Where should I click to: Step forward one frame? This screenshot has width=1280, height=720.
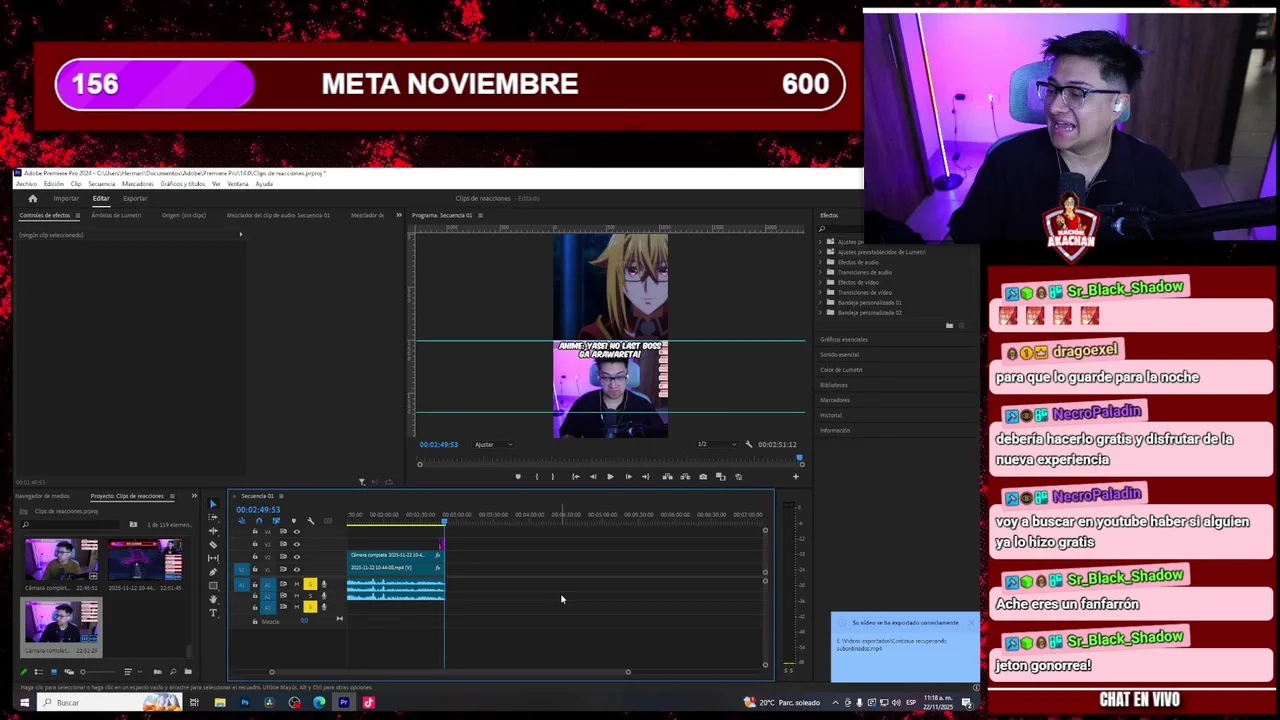(628, 477)
